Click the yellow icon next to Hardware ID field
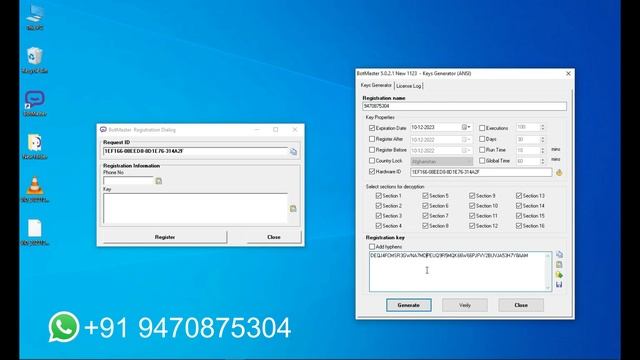Viewport: 640px width, 360px height. (x=559, y=173)
